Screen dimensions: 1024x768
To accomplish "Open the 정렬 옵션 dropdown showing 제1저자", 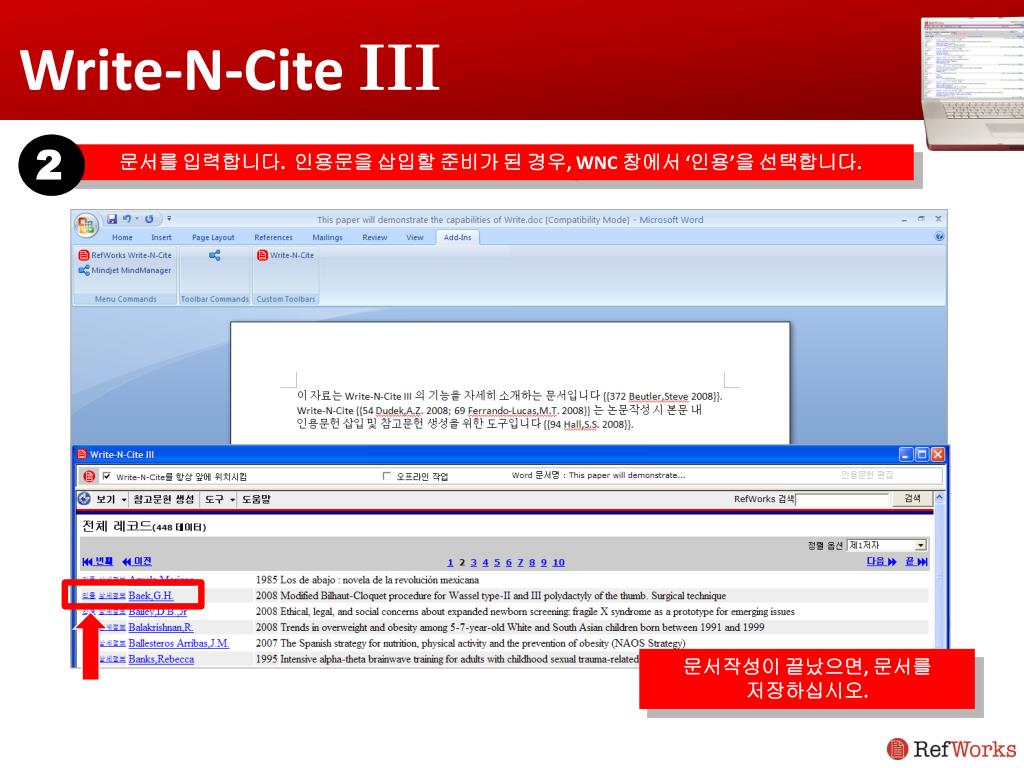I will 887,545.
